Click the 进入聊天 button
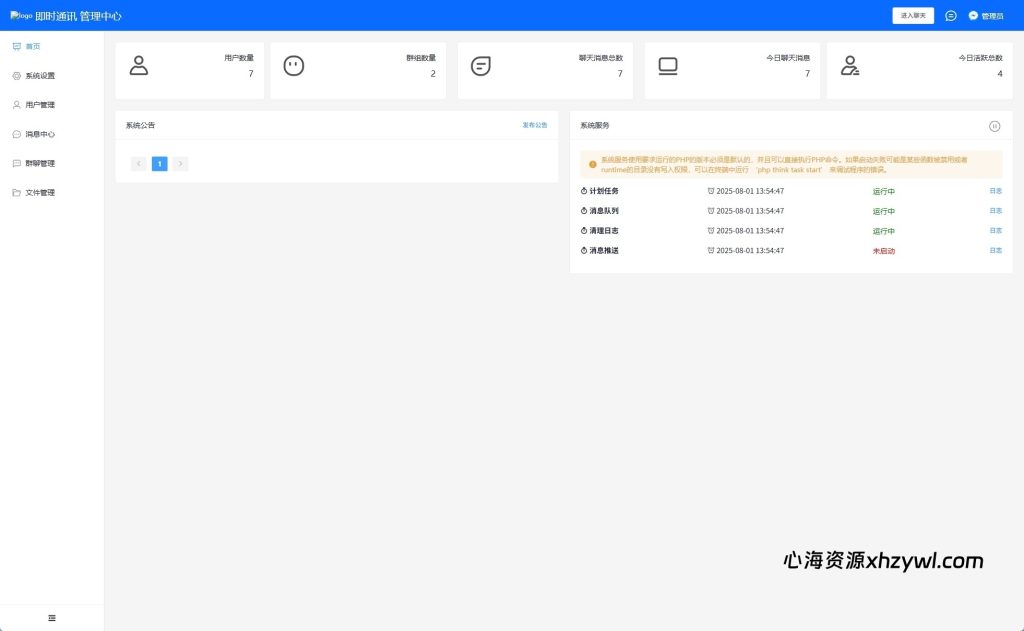Viewport: 1024px width, 631px height. [x=913, y=16]
